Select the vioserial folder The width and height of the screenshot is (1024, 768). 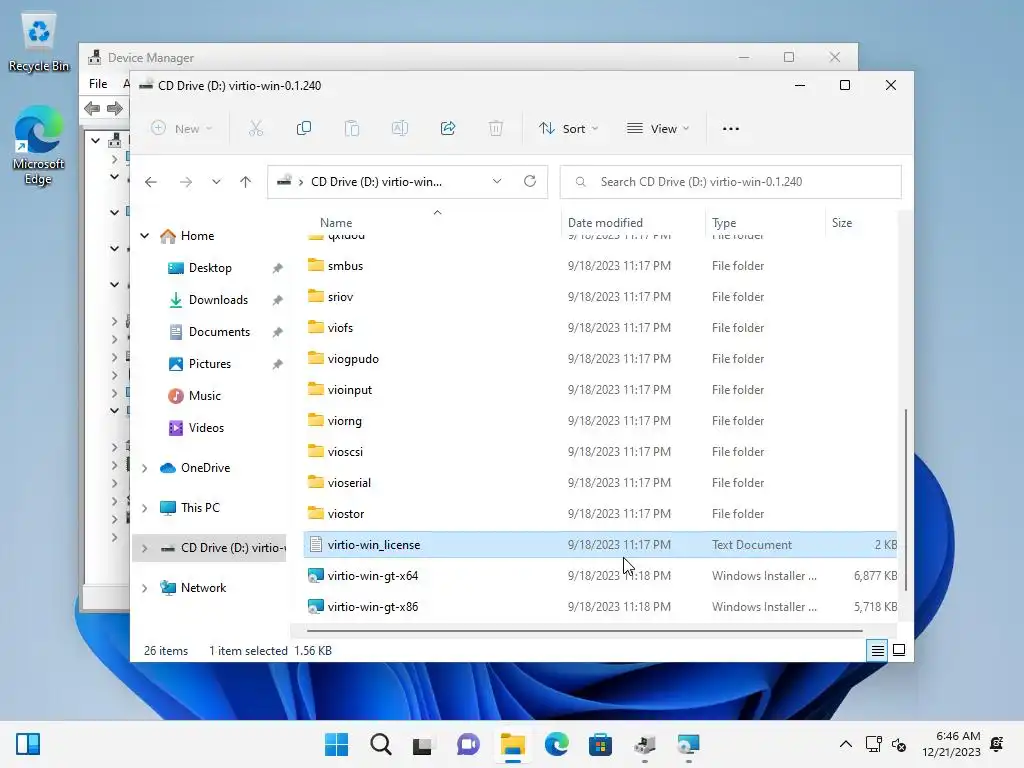click(x=600, y=483)
